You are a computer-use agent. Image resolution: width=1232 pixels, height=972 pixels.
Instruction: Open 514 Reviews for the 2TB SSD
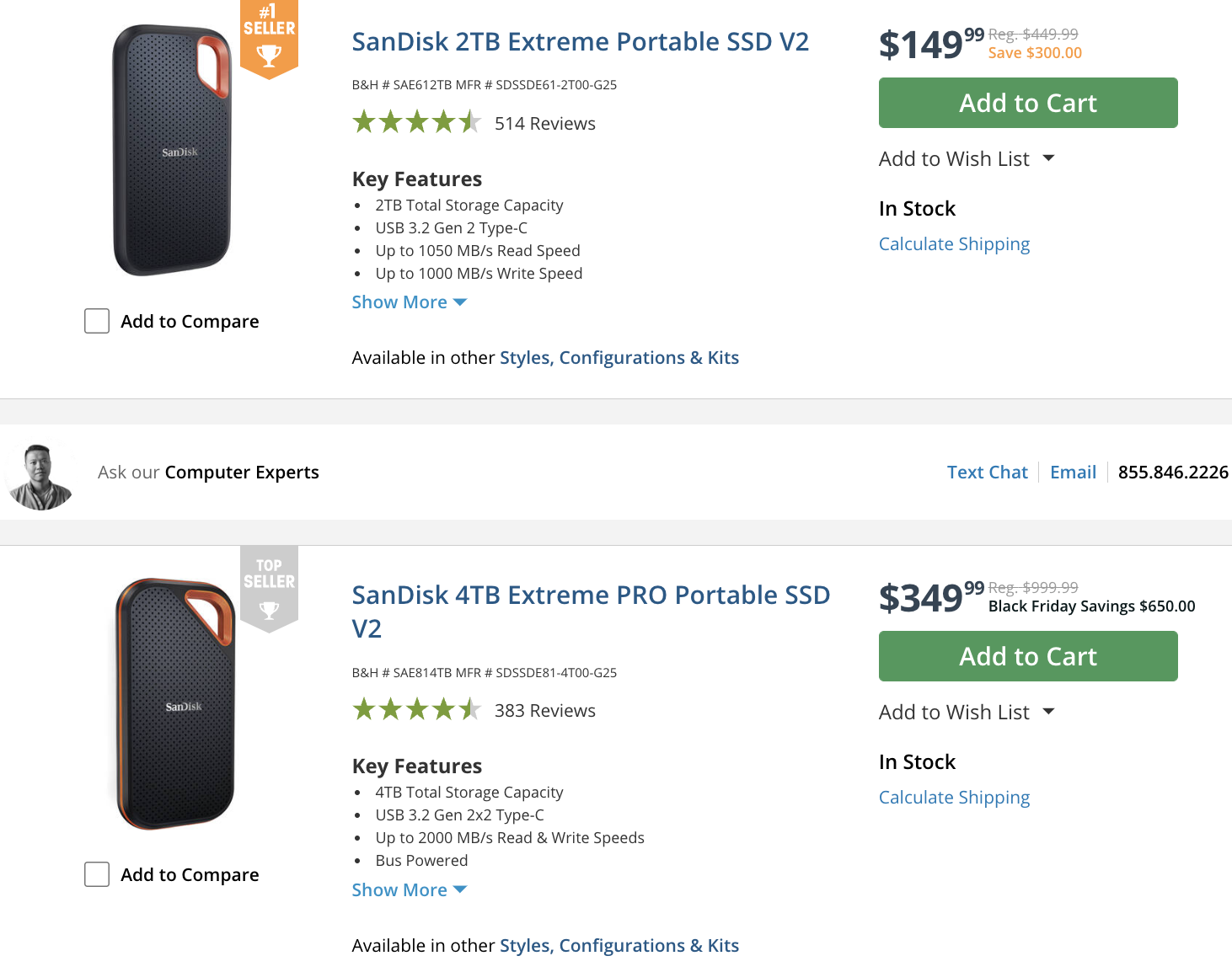544,124
